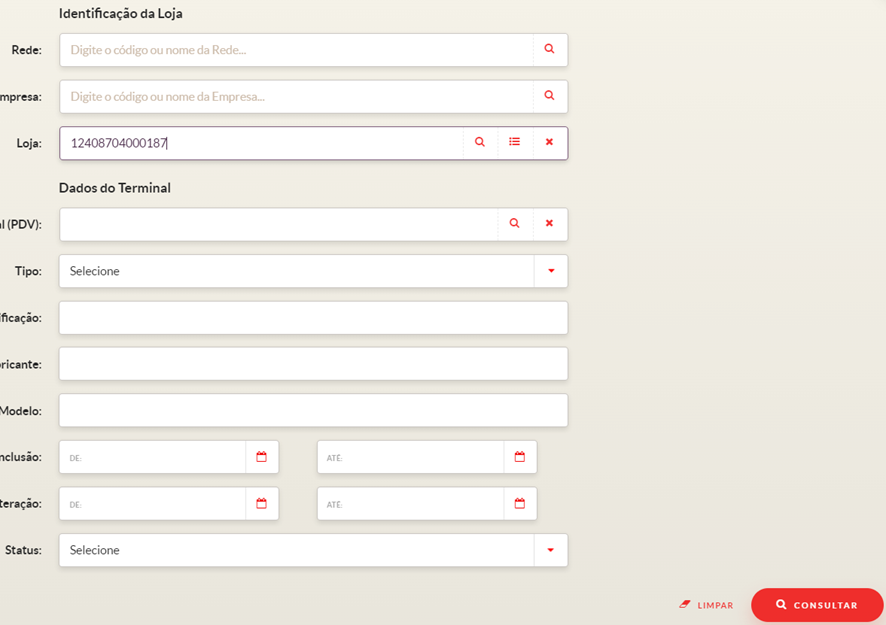Image resolution: width=886 pixels, height=625 pixels.
Task: Click the Alteração DE date field
Action: (x=153, y=504)
